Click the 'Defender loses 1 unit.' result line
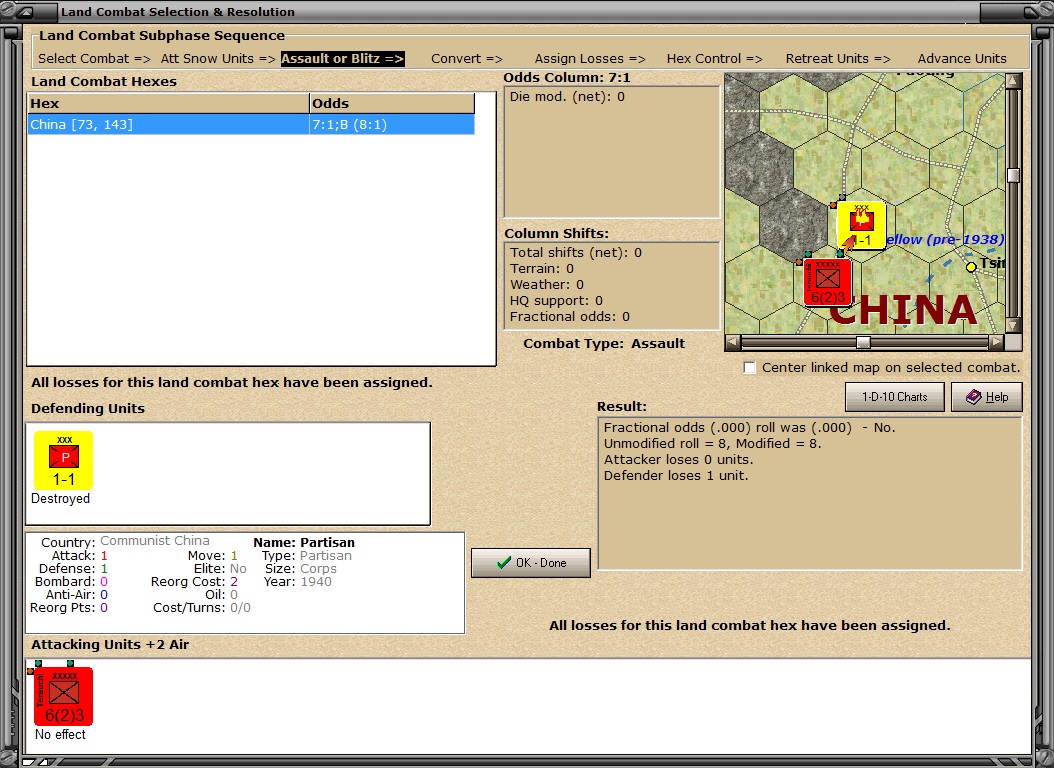 click(676, 476)
